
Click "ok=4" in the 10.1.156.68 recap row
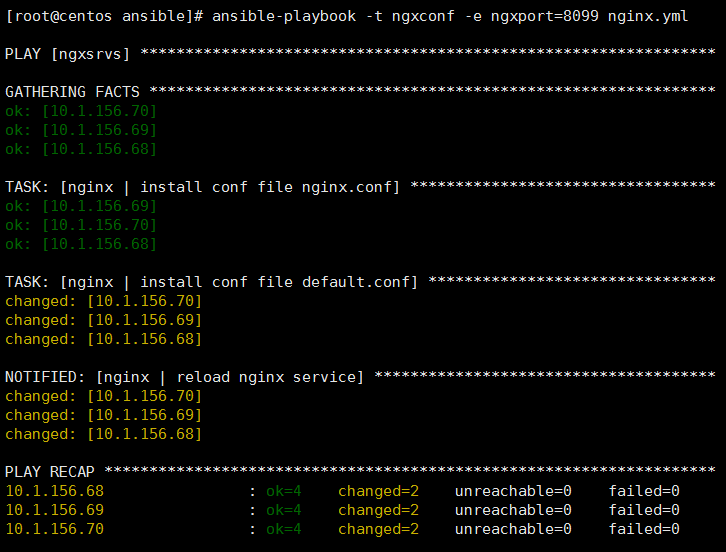click(284, 491)
